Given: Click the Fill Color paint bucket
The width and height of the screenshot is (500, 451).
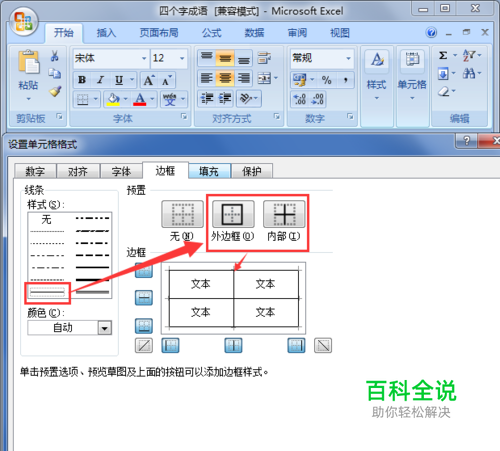Looking at the screenshot, I should coord(113,99).
